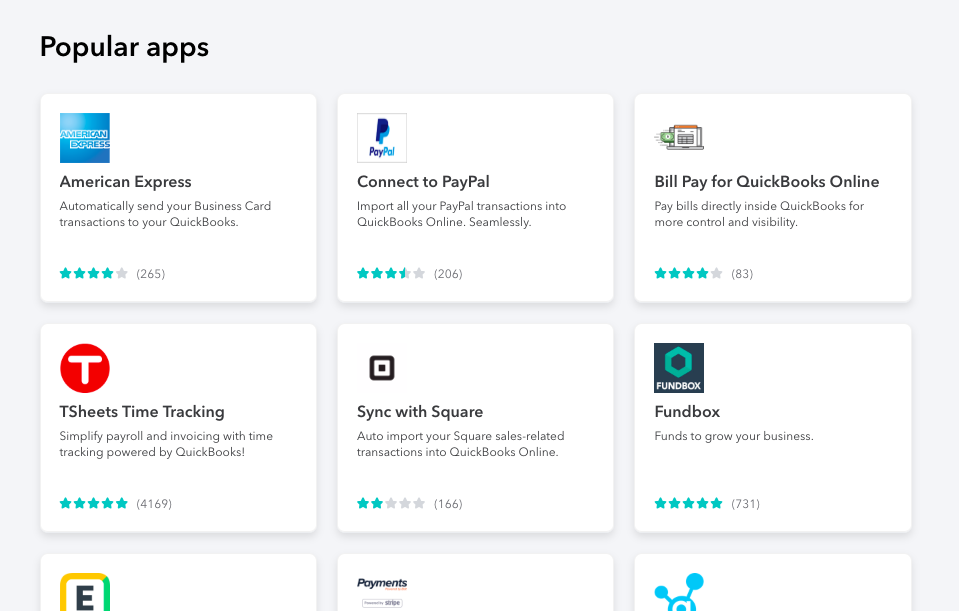Click the (265) review count
The image size is (959, 611).
point(150,274)
